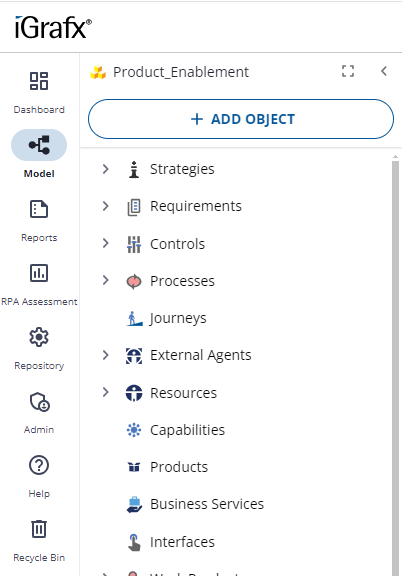Collapse the panel with left chevron
The image size is (402, 576).
coord(384,71)
